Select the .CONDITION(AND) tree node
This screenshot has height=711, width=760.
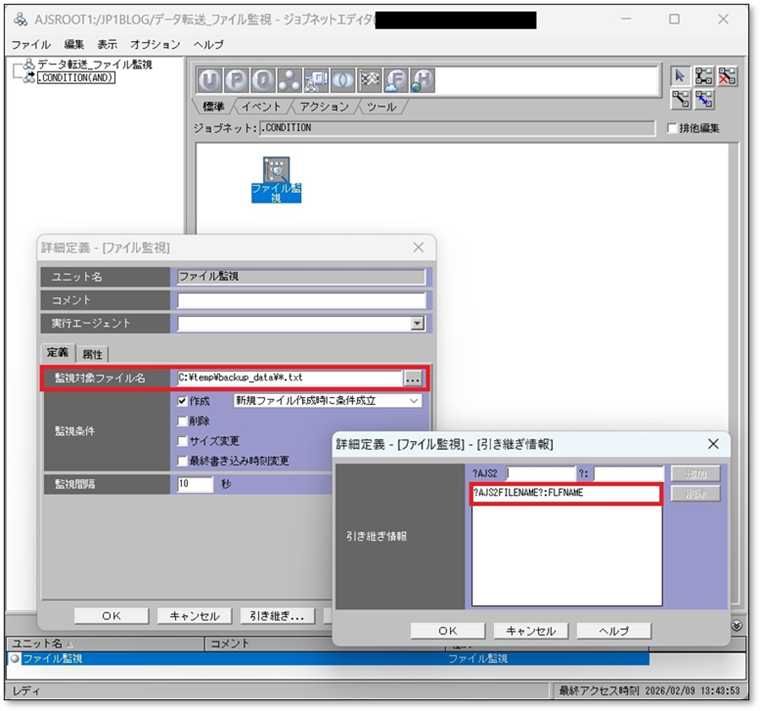coord(76,78)
